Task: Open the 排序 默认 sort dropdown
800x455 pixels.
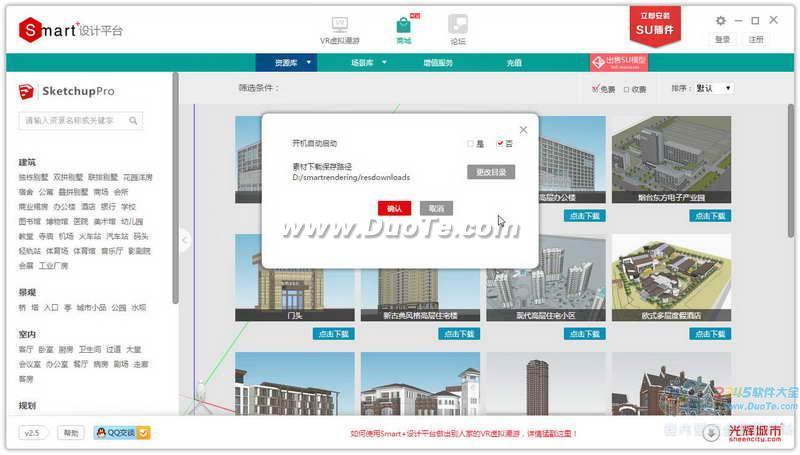Action: [x=714, y=88]
